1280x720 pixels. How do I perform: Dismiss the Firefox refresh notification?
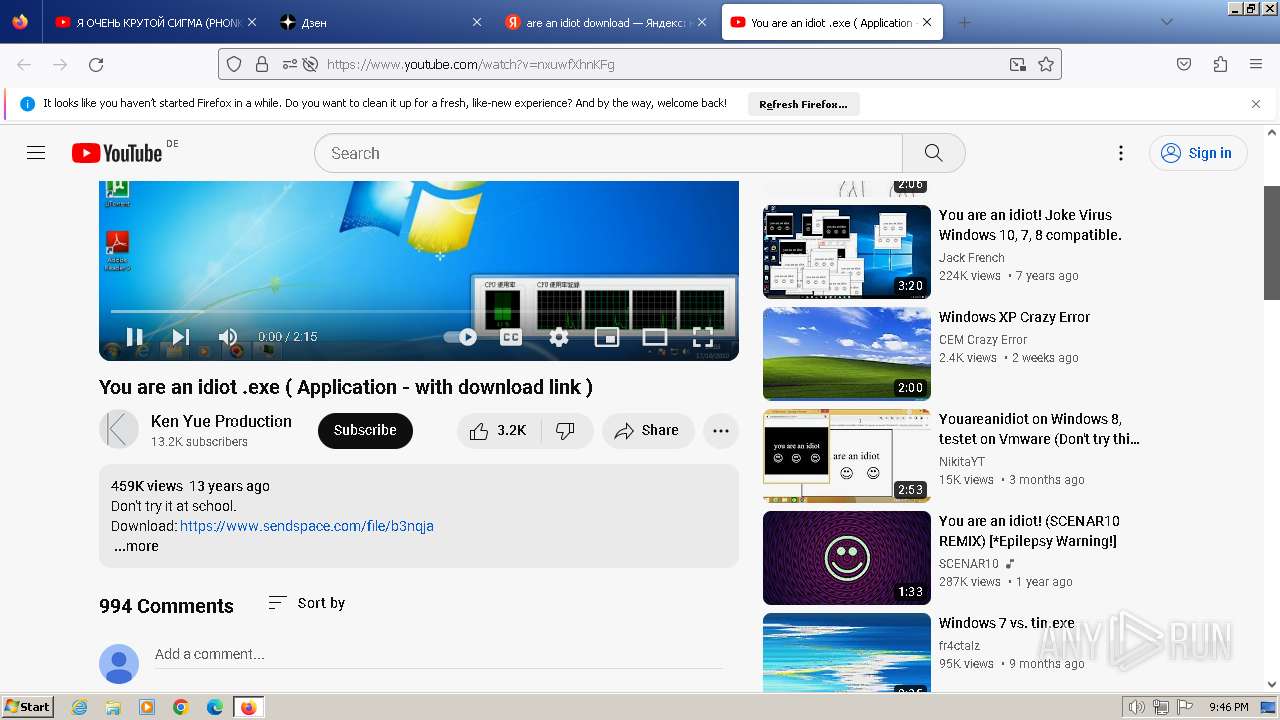tap(1256, 104)
